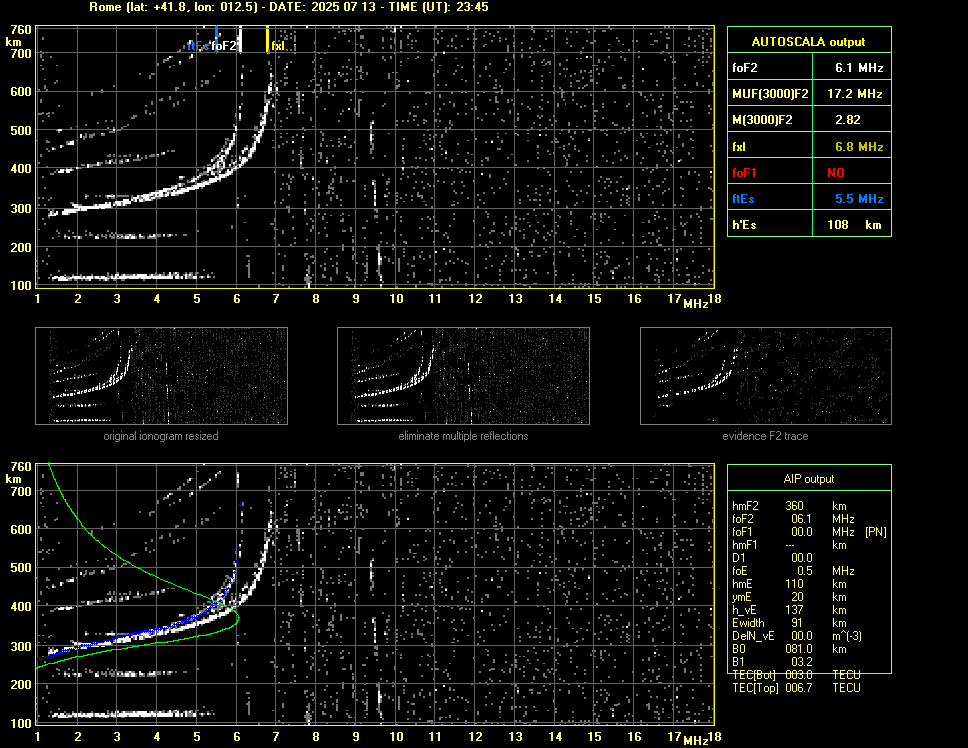Click the 500 km axis label on bottom ionogram
Viewport: 968px width, 748px height.
click(20, 568)
